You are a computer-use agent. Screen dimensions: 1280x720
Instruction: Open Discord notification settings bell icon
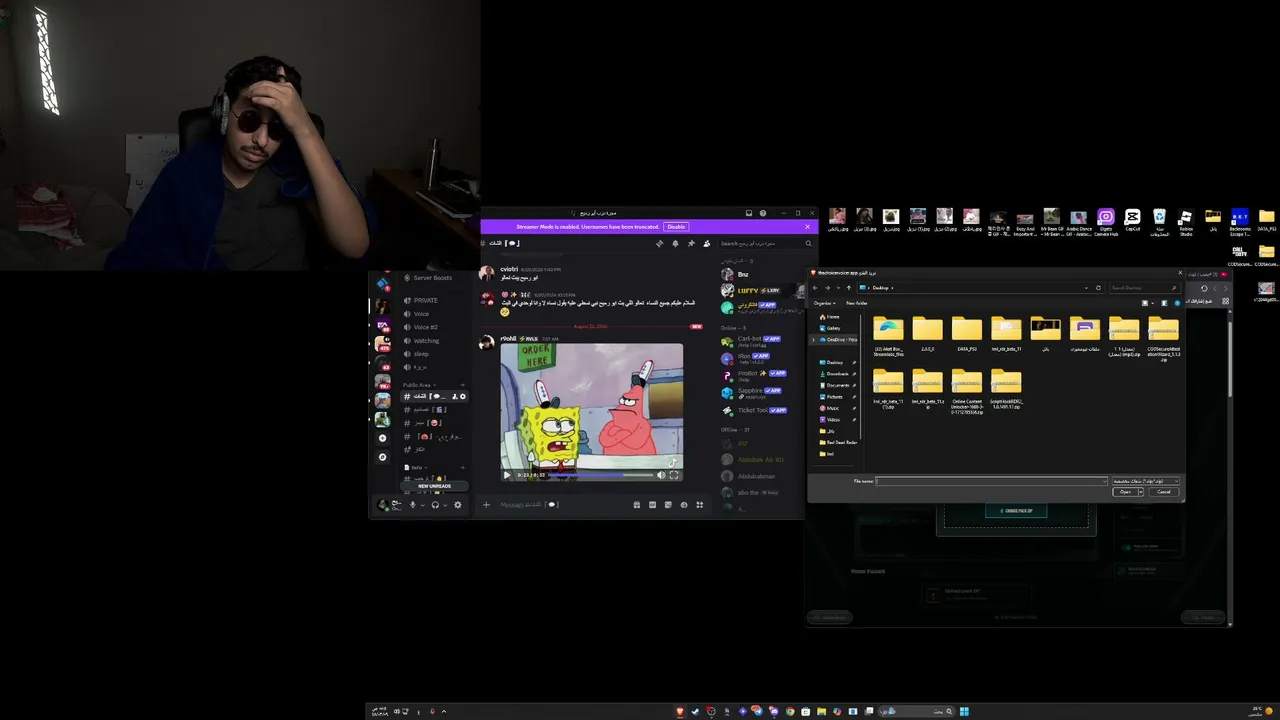coord(675,243)
